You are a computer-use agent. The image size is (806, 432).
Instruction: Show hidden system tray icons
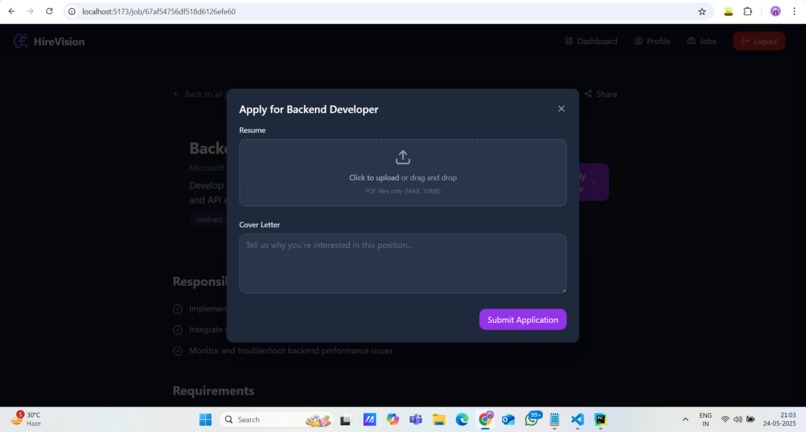point(685,420)
